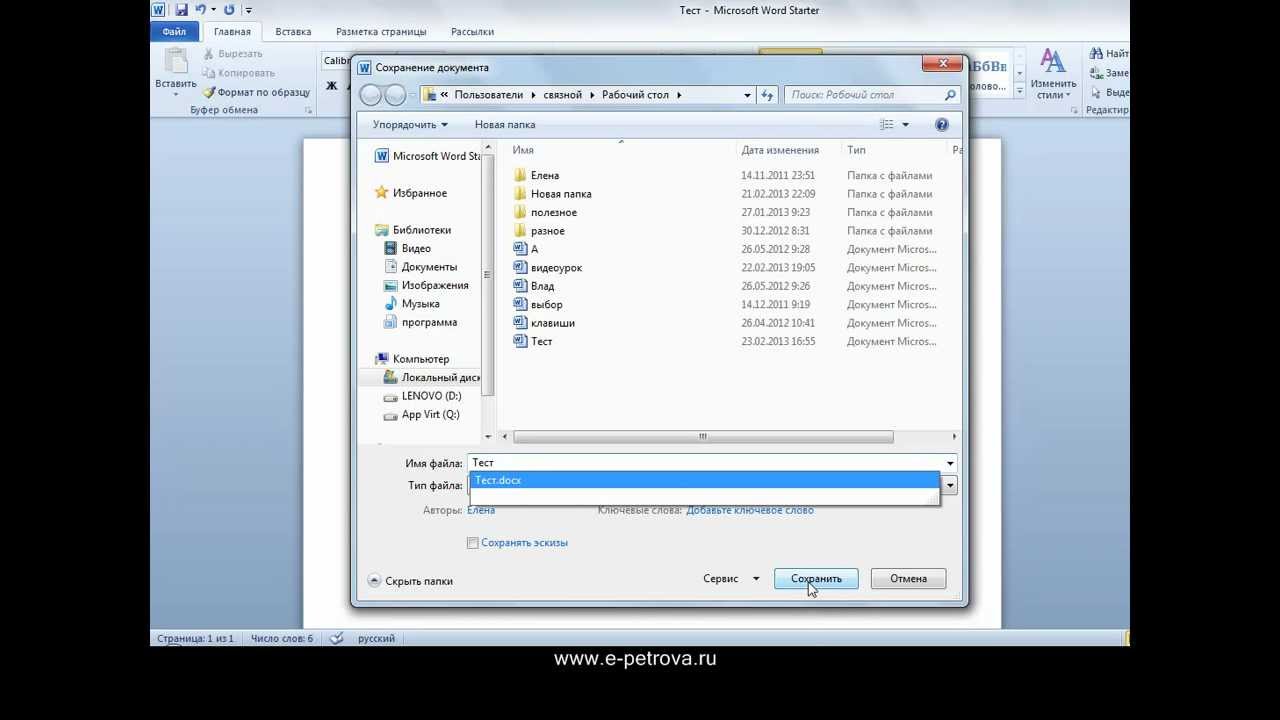
Task: Select программа in the navigation pane
Action: 421,322
